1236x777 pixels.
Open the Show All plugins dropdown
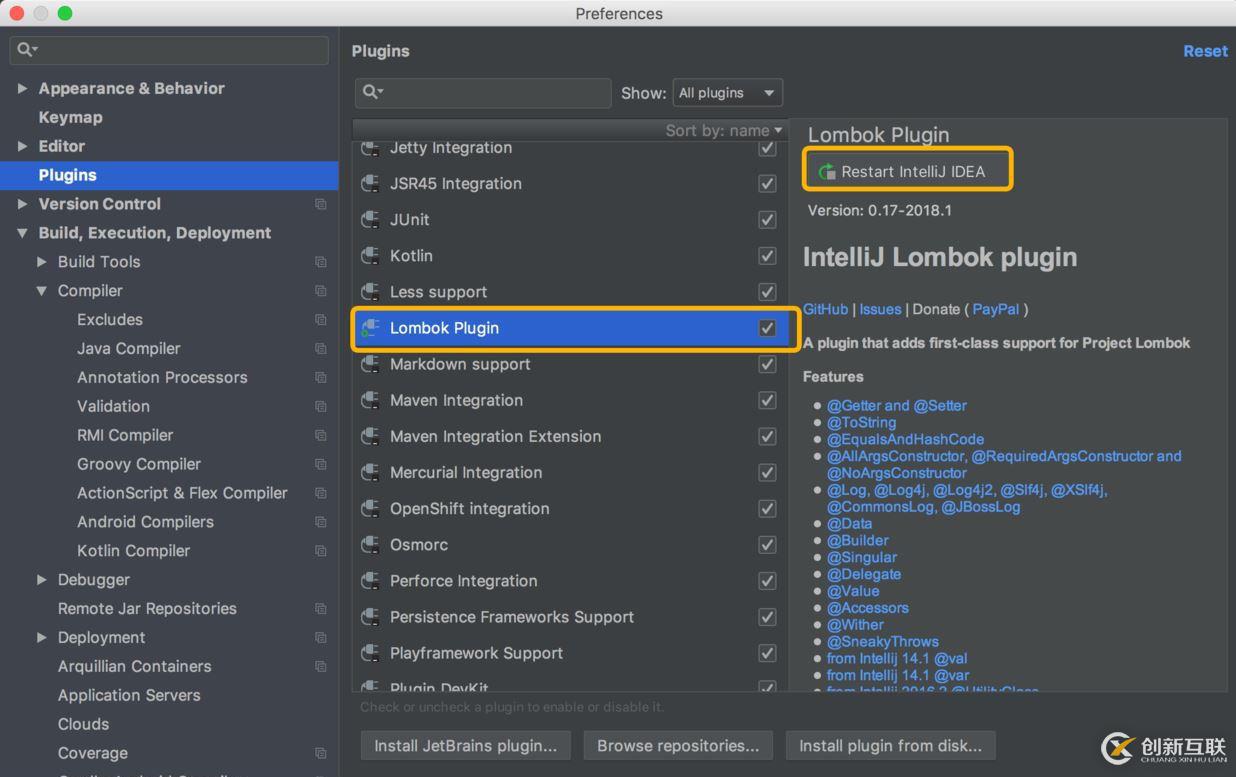727,93
